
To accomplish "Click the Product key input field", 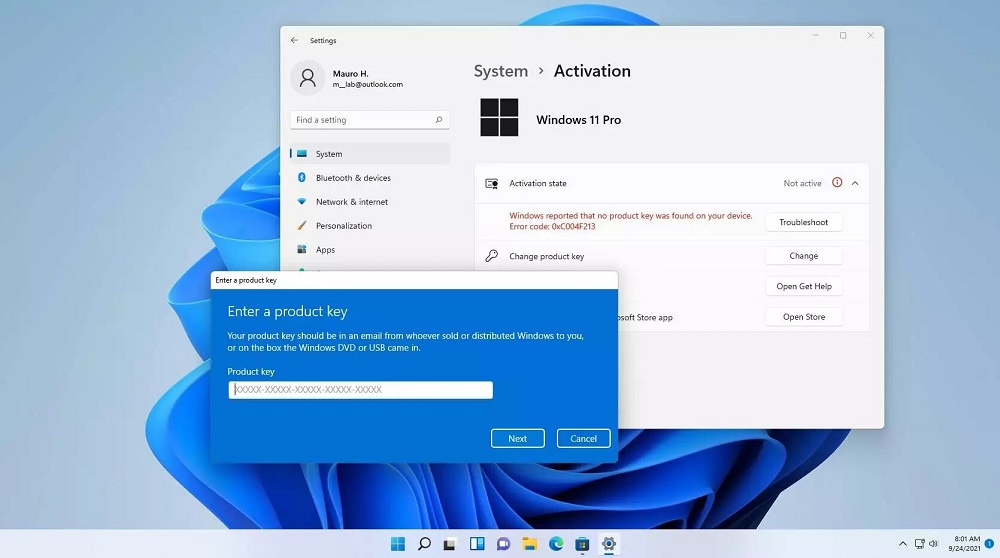I will click(x=360, y=390).
